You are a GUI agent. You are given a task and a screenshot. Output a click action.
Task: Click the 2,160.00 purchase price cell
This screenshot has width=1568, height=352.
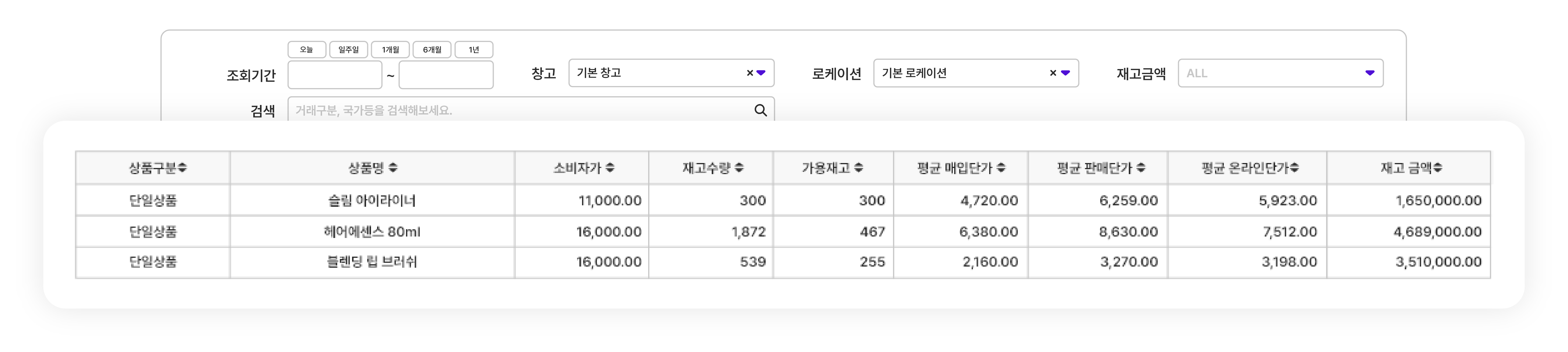click(961, 262)
